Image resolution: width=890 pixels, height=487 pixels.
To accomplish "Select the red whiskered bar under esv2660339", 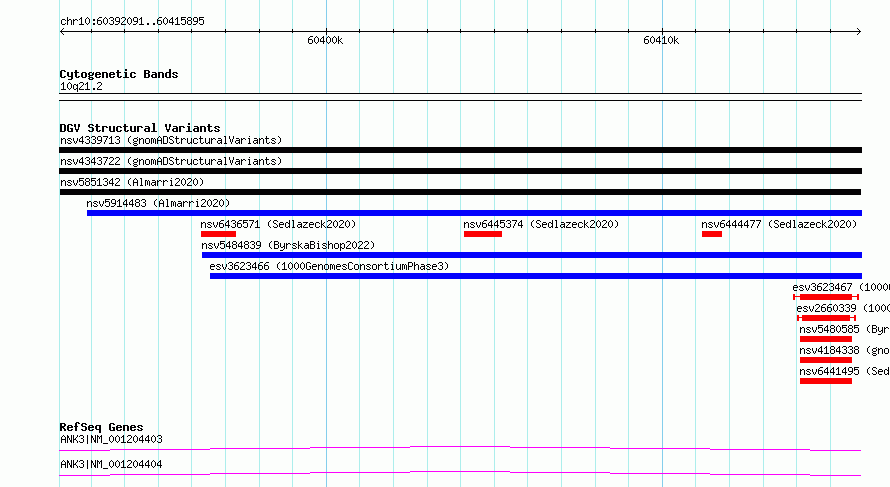I will click(826, 318).
